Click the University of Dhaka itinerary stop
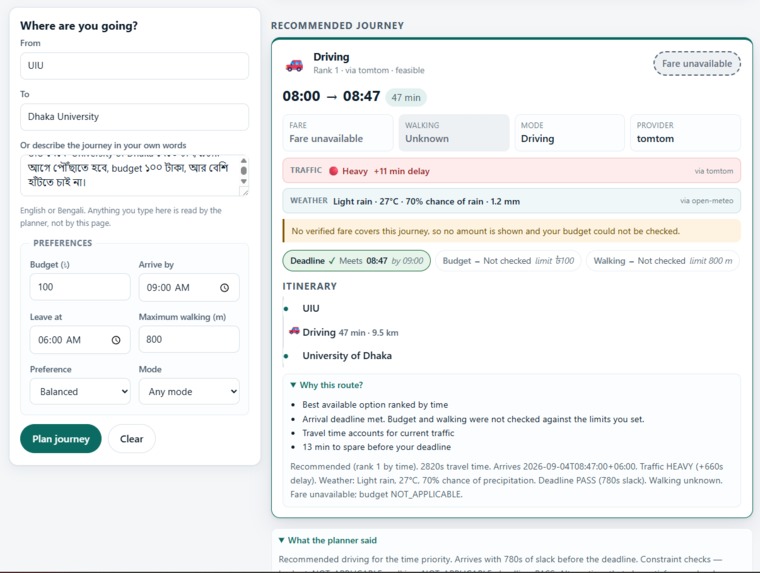The image size is (760, 573). click(347, 355)
